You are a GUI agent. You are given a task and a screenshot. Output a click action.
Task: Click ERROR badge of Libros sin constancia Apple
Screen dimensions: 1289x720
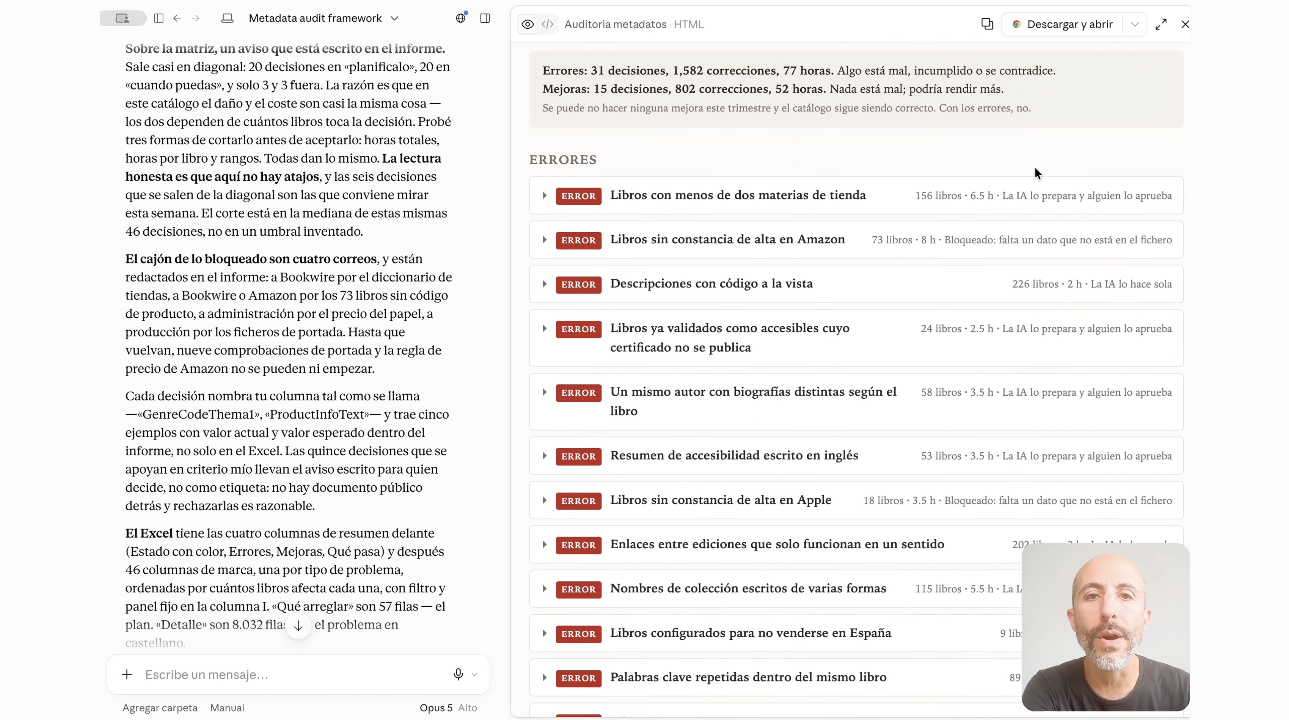(578, 500)
